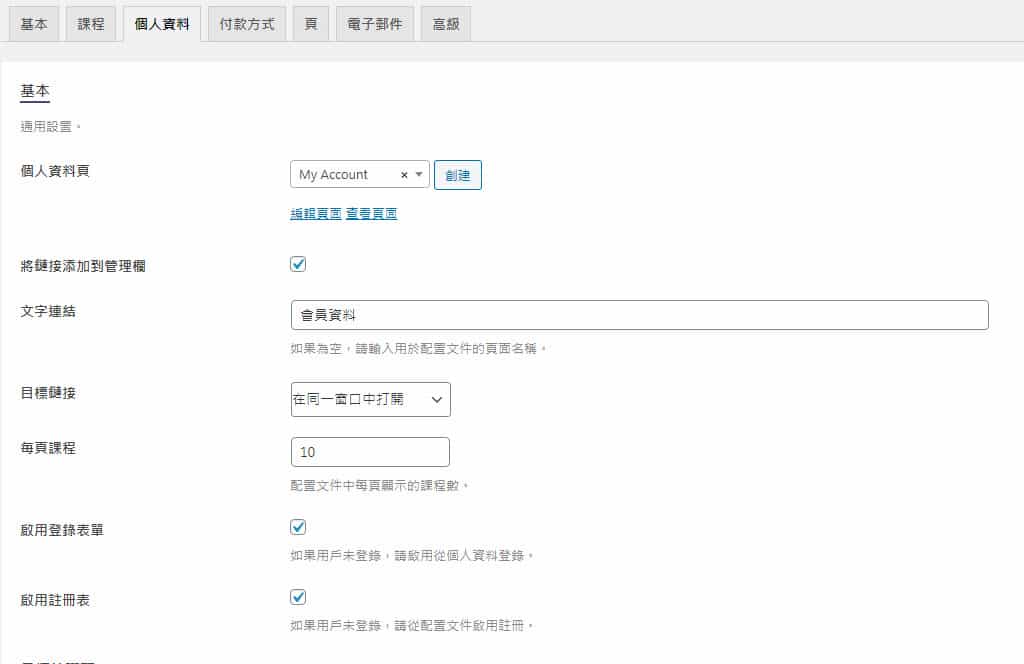Viewport: 1024px width, 664px height.
Task: Click the 啟用登錄表單 label text
Action: [62, 530]
